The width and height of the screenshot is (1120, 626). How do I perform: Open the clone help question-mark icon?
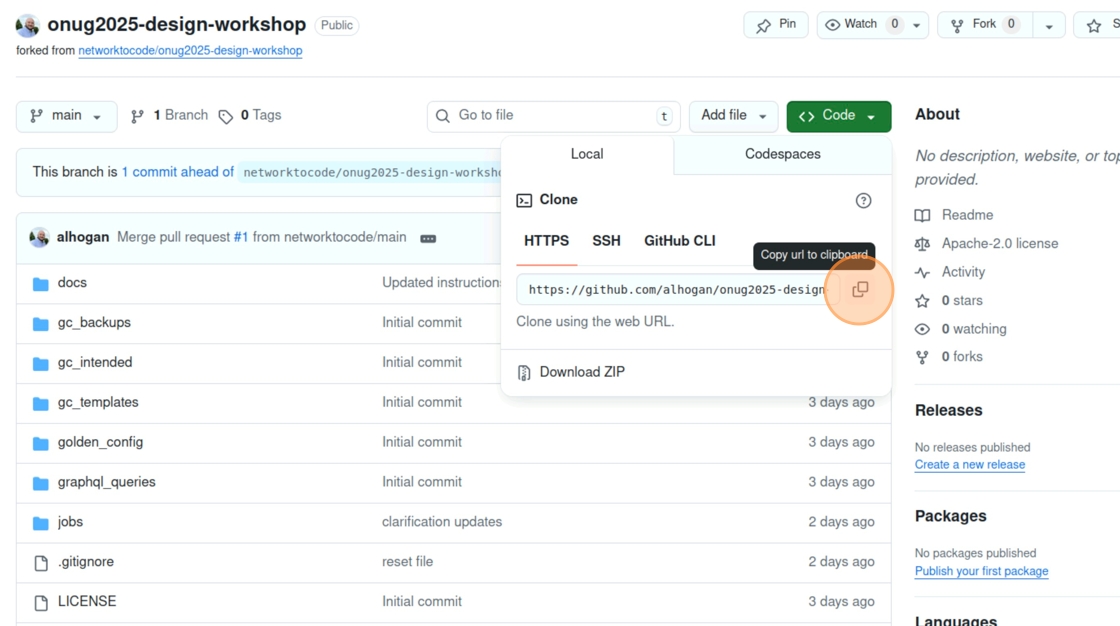coord(864,201)
